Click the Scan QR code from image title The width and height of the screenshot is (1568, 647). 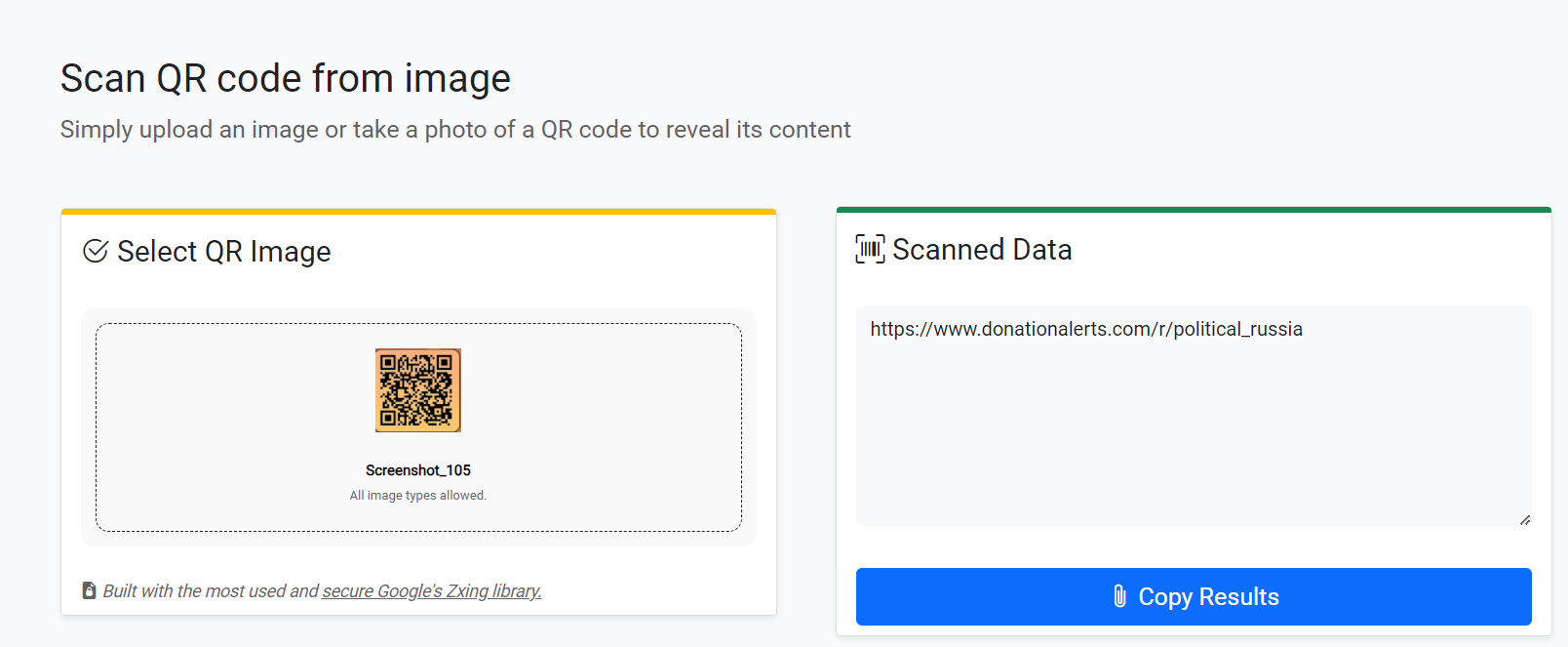coord(286,78)
